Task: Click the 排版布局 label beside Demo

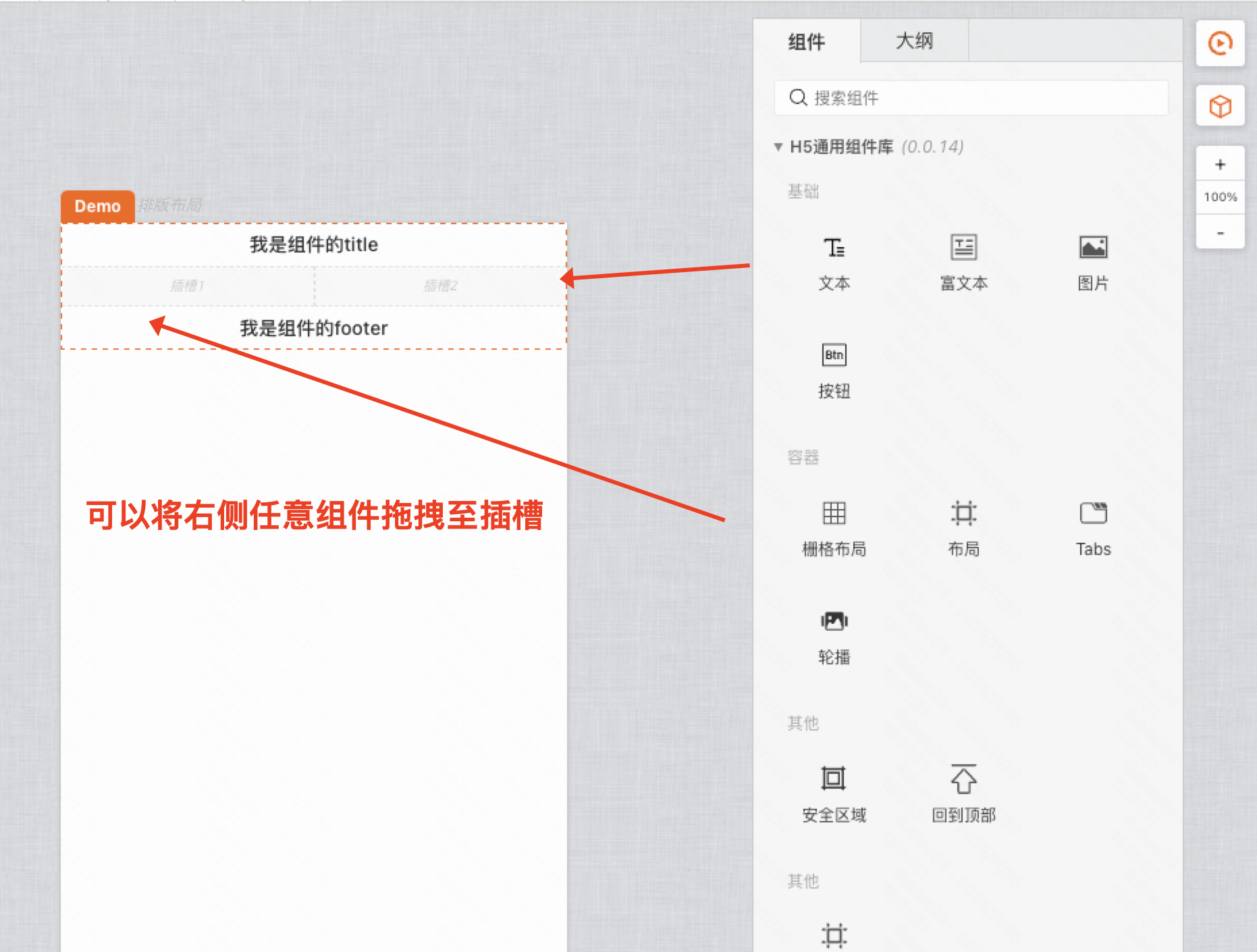Action: [170, 205]
